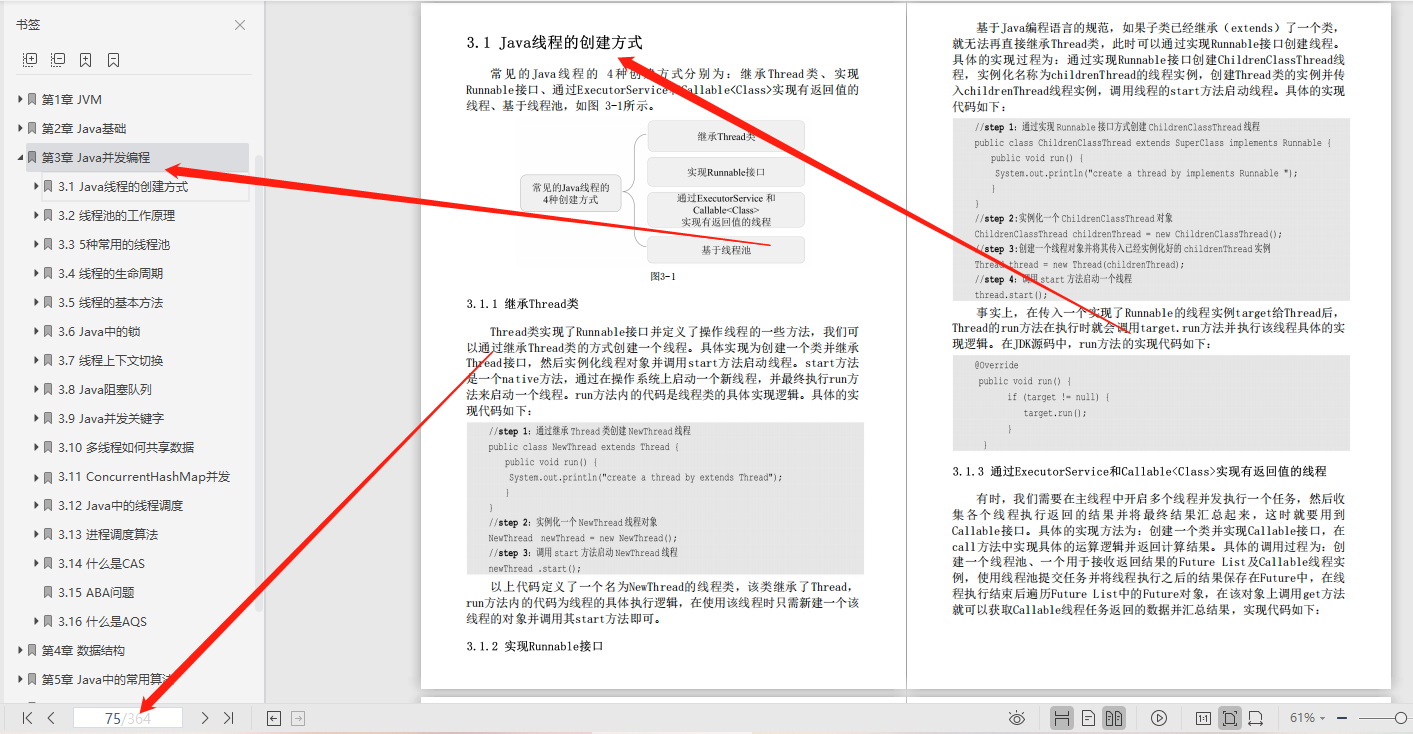Image resolution: width=1413 pixels, height=734 pixels.
Task: Jump to 3.2 线程池的工作原理
Action: [116, 216]
